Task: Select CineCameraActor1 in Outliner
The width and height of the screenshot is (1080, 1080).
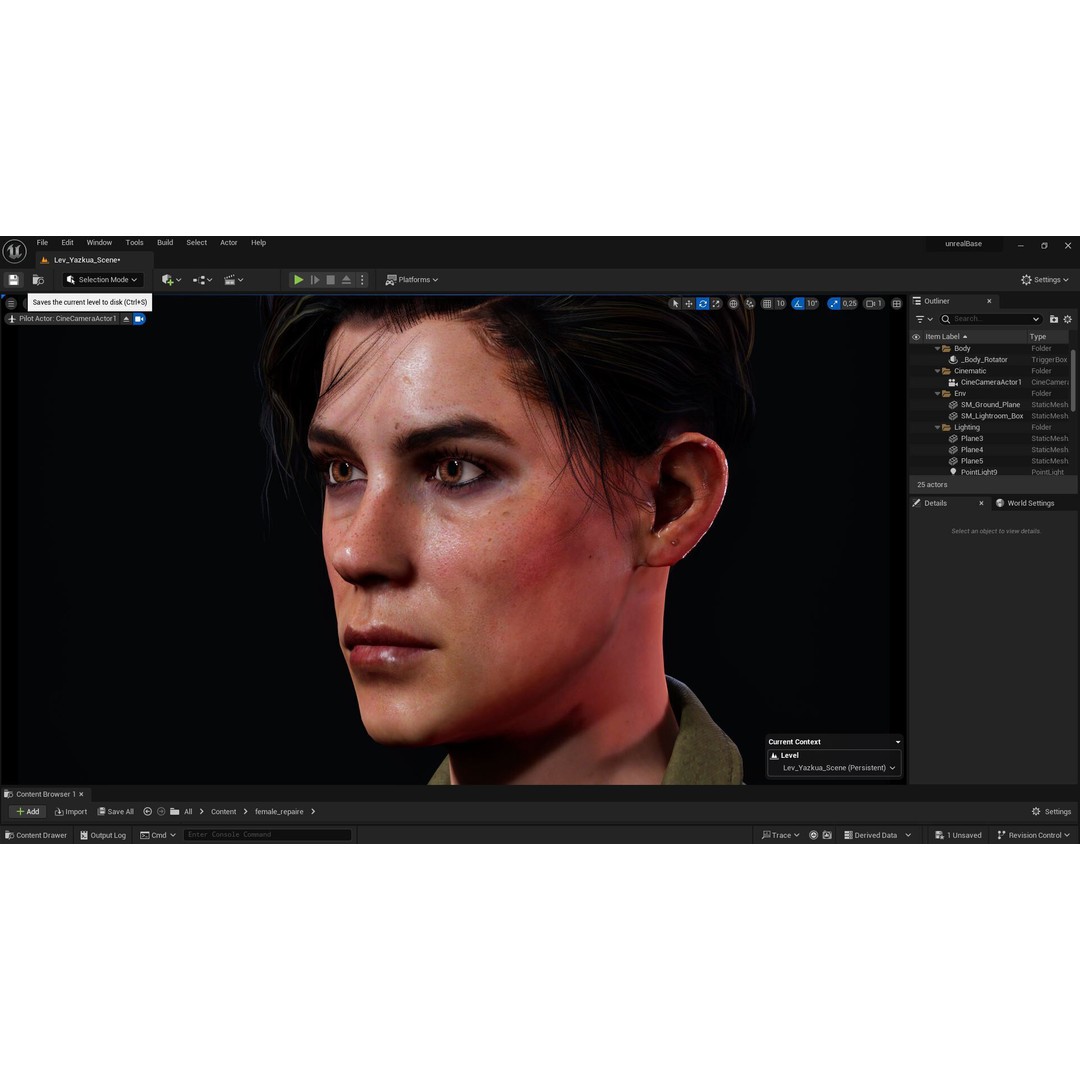Action: click(989, 382)
